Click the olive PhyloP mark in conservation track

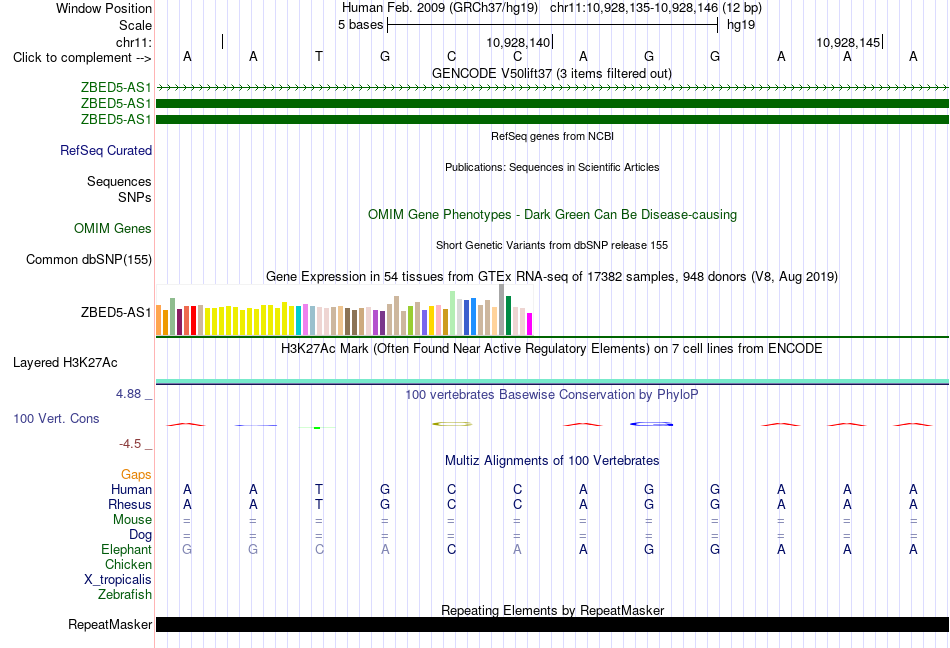[x=452, y=424]
